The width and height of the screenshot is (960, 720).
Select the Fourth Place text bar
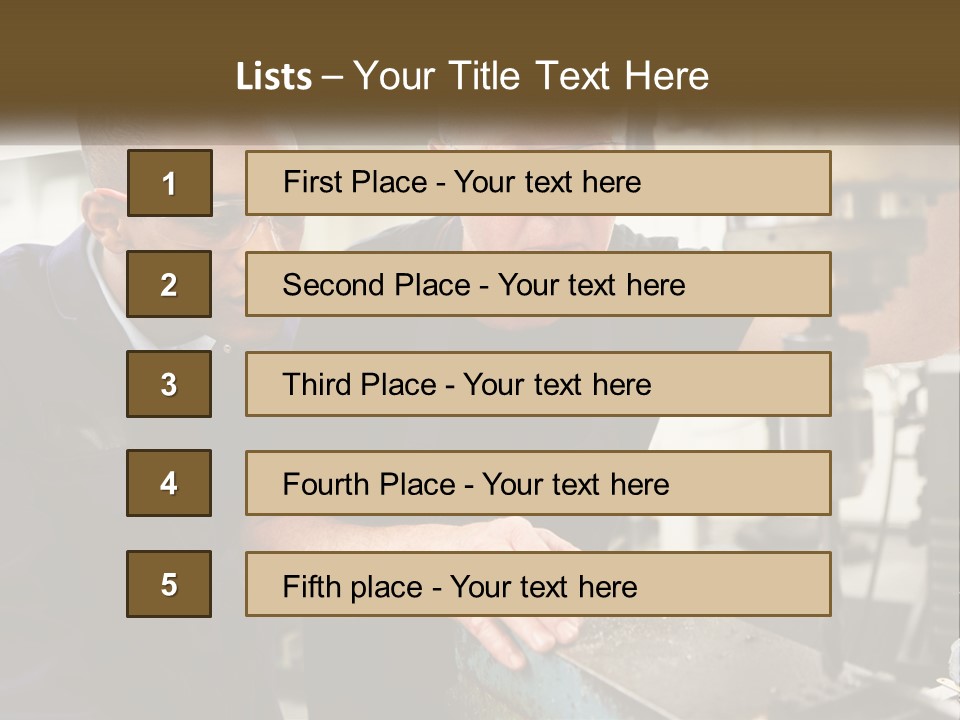538,483
